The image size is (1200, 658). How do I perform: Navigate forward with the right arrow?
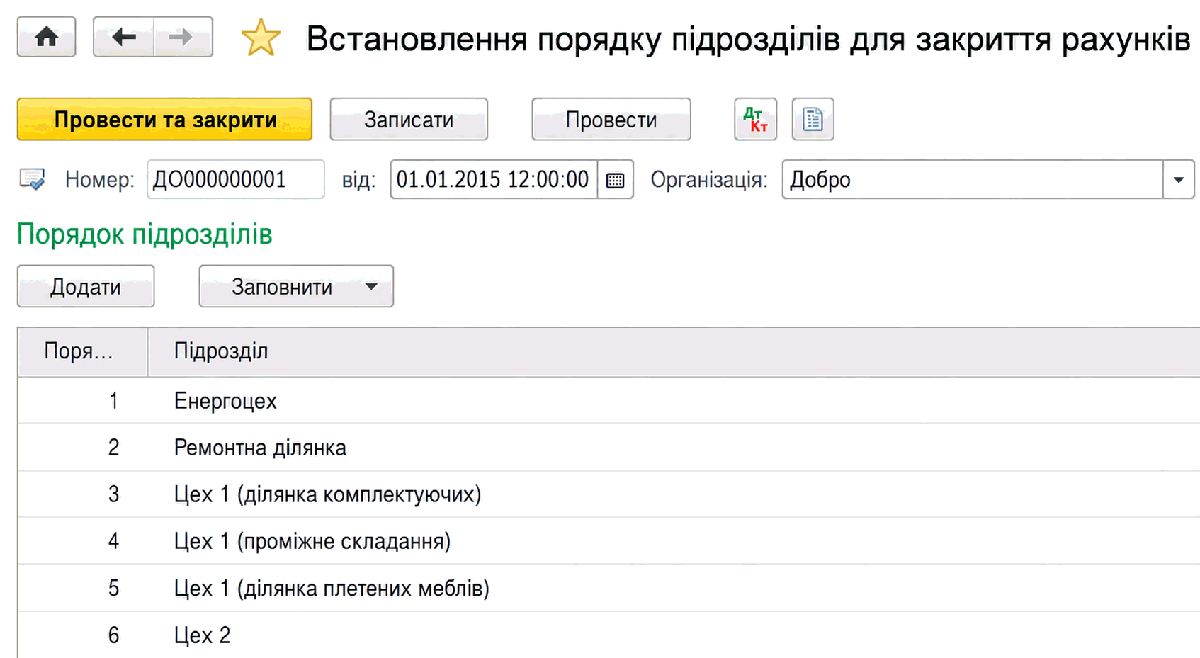[x=184, y=37]
